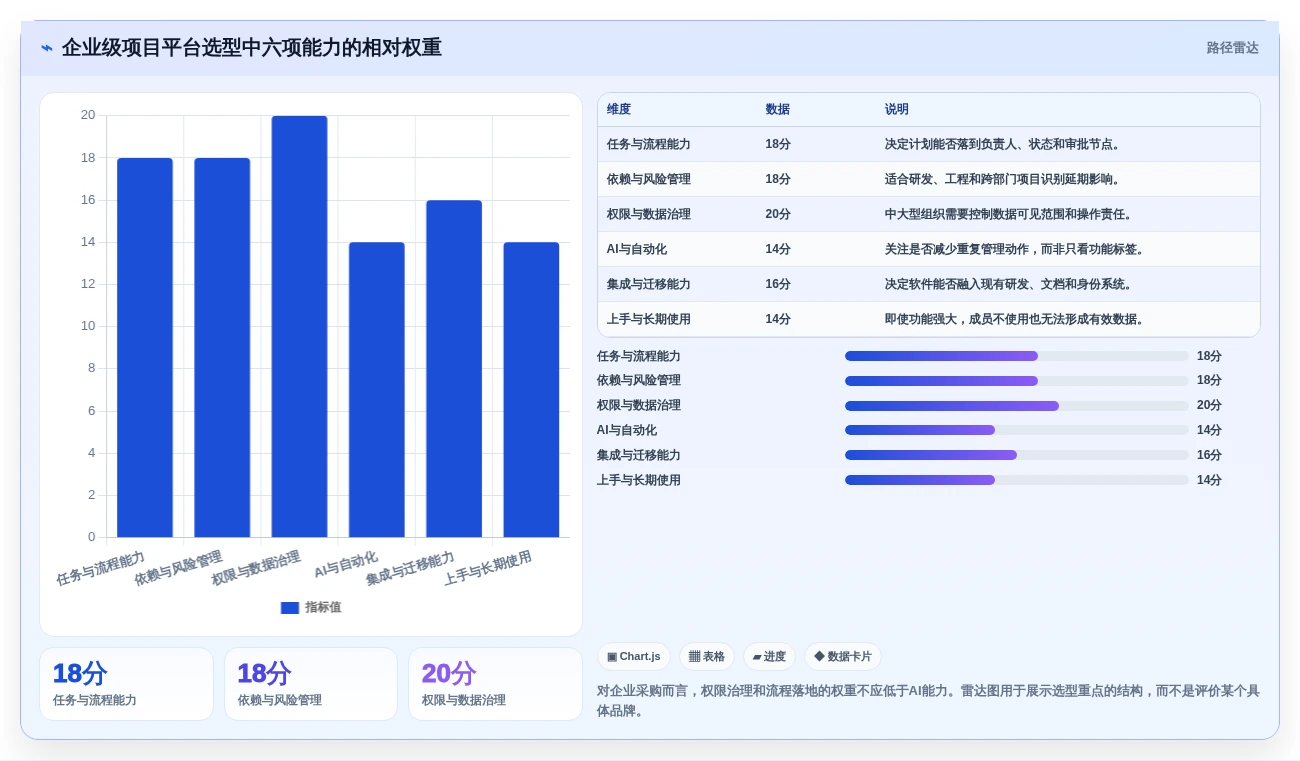Open the 18分 依赖与风险管理 data card
The height and width of the screenshot is (761, 1300).
pos(311,684)
